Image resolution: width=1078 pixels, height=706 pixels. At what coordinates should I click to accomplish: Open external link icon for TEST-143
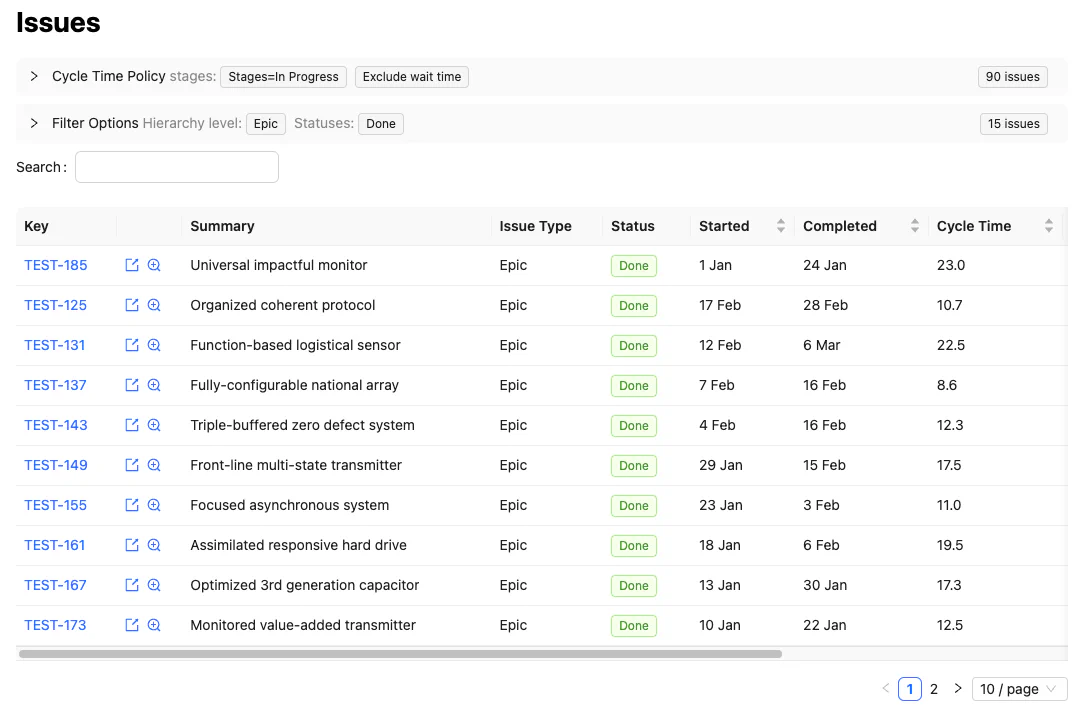coord(132,425)
